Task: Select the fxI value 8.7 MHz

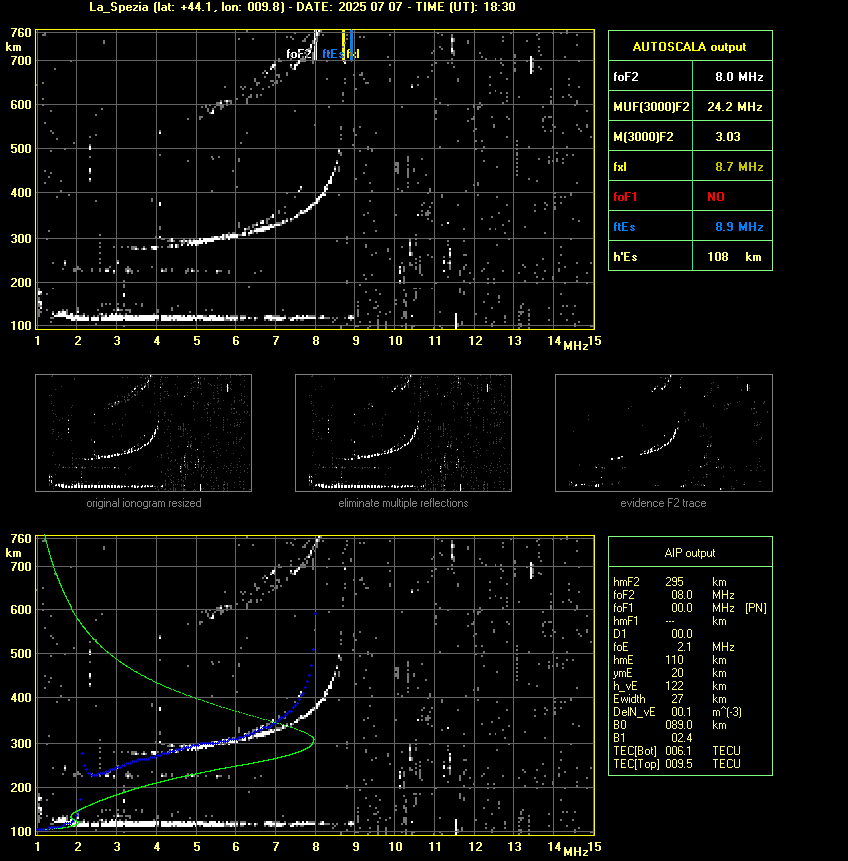Action: pos(739,167)
